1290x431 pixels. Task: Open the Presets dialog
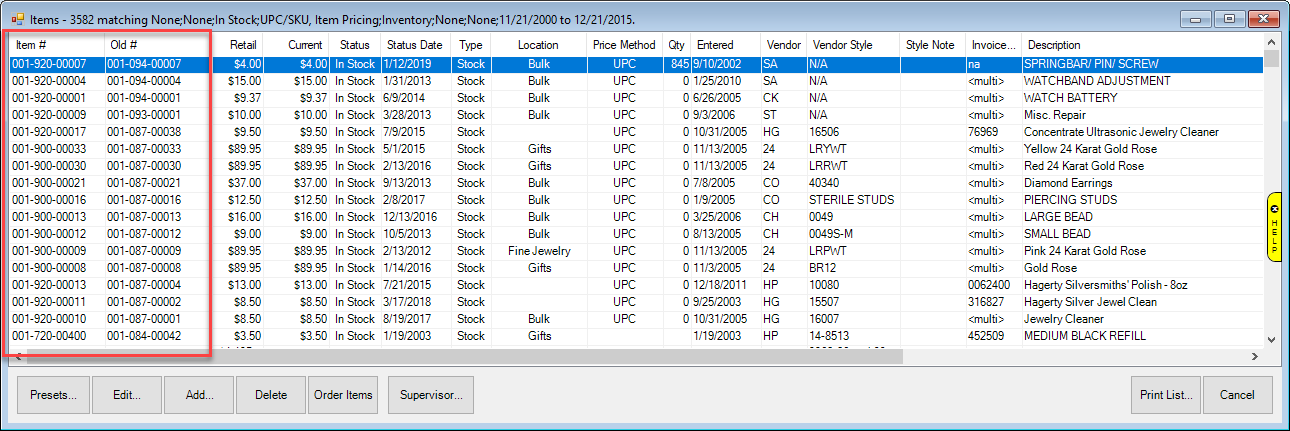click(54, 395)
